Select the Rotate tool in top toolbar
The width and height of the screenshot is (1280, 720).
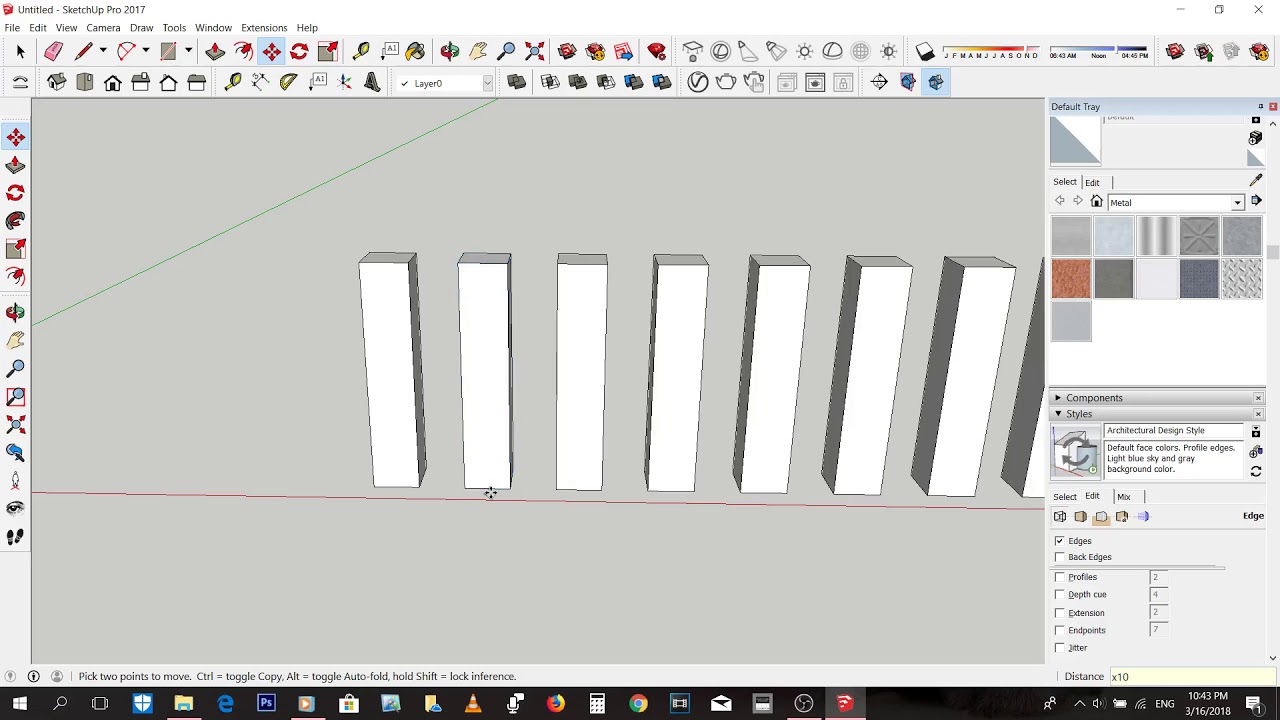[299, 51]
